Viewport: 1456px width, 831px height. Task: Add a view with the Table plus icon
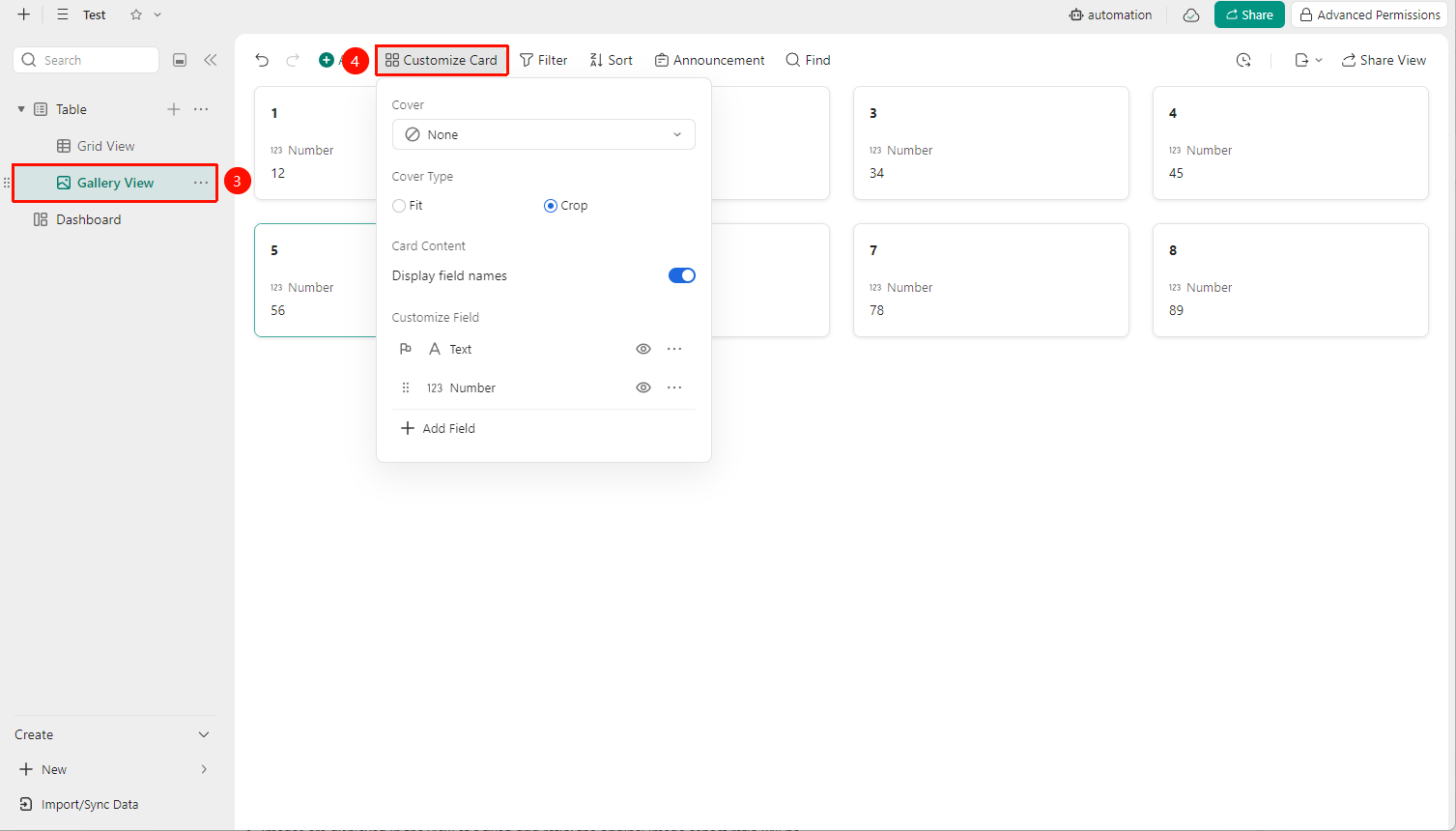tap(174, 109)
